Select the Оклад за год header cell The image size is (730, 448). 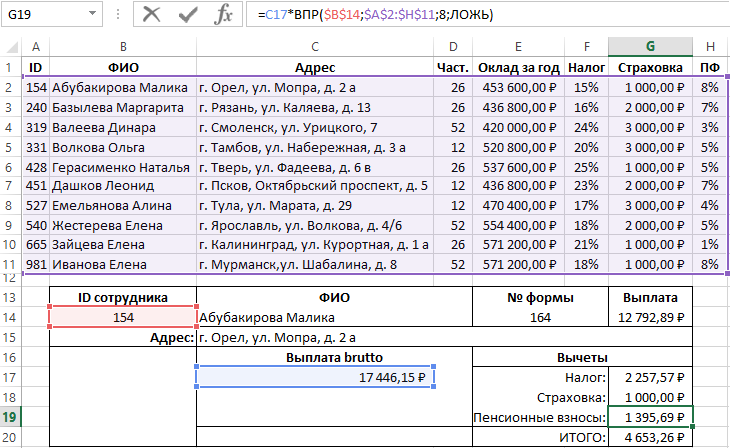519,67
